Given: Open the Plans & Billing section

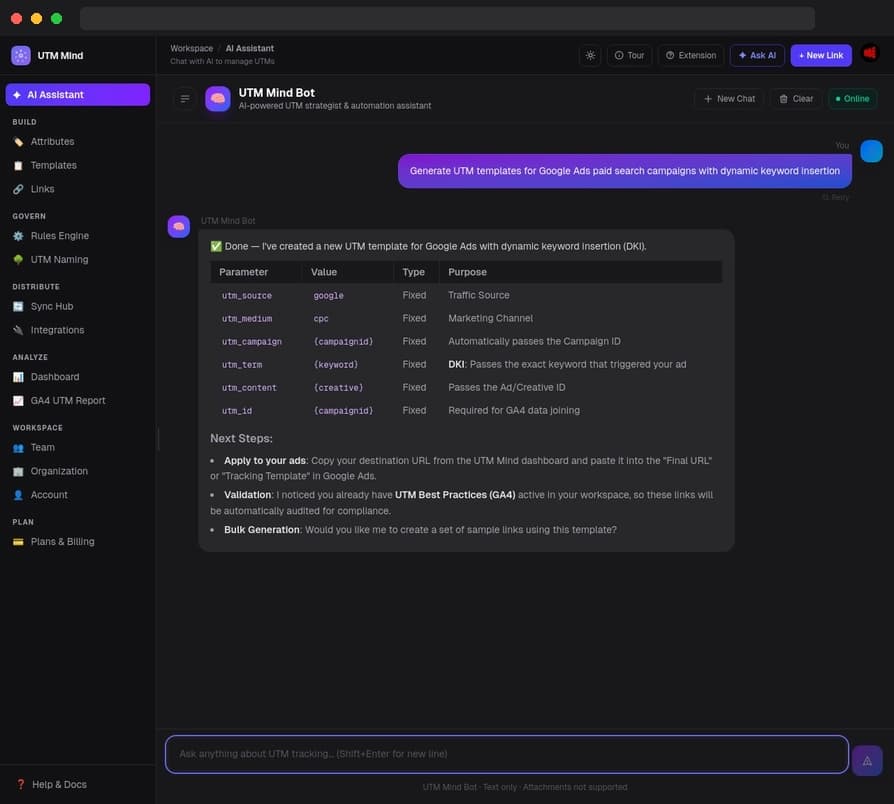Looking at the screenshot, I should click(60, 541).
